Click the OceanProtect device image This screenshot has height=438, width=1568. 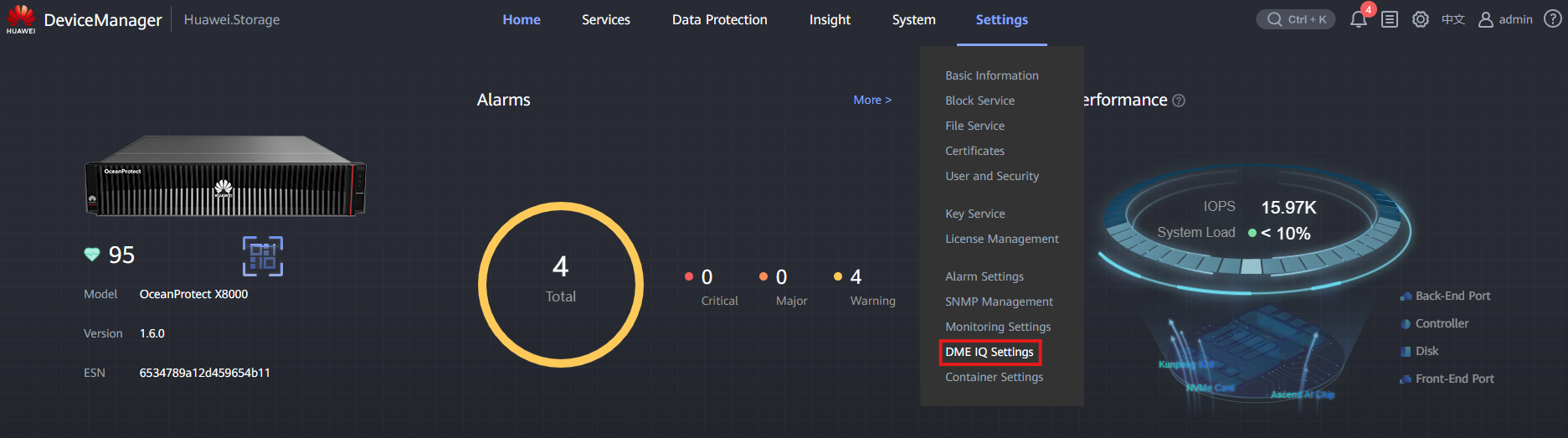tap(225, 177)
